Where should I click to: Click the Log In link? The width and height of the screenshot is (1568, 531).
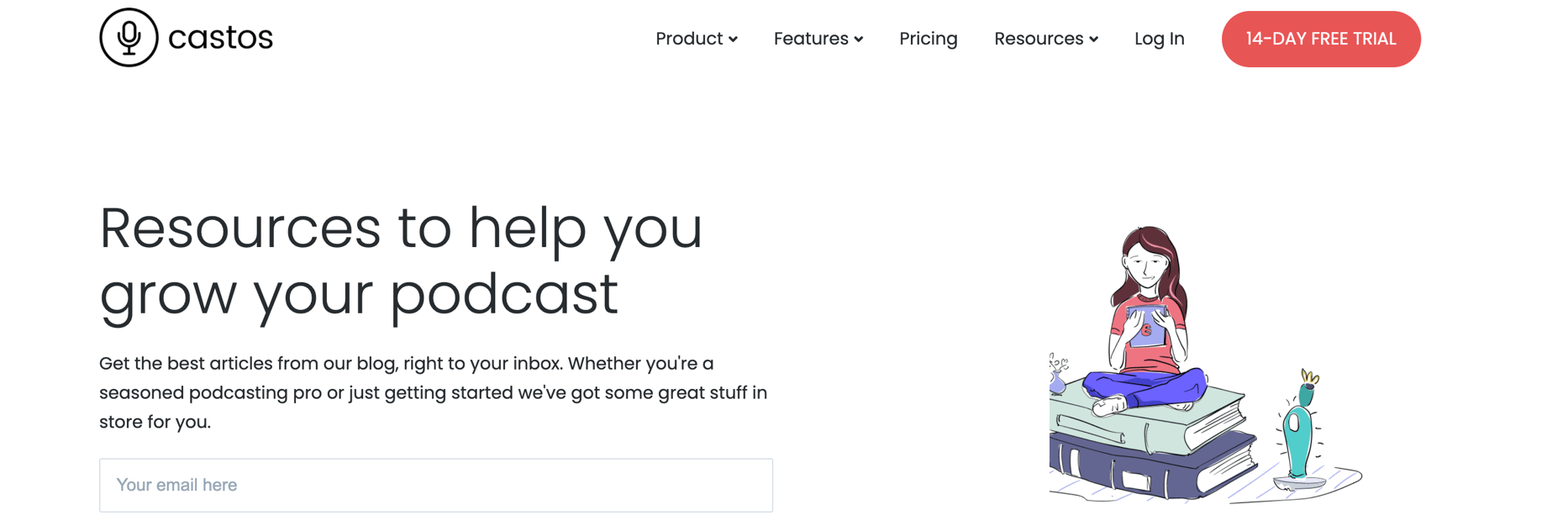coord(1159,39)
